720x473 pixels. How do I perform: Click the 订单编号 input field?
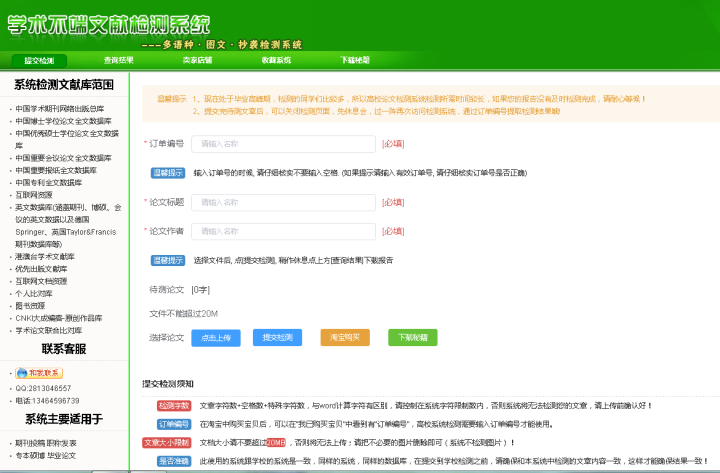[283, 144]
